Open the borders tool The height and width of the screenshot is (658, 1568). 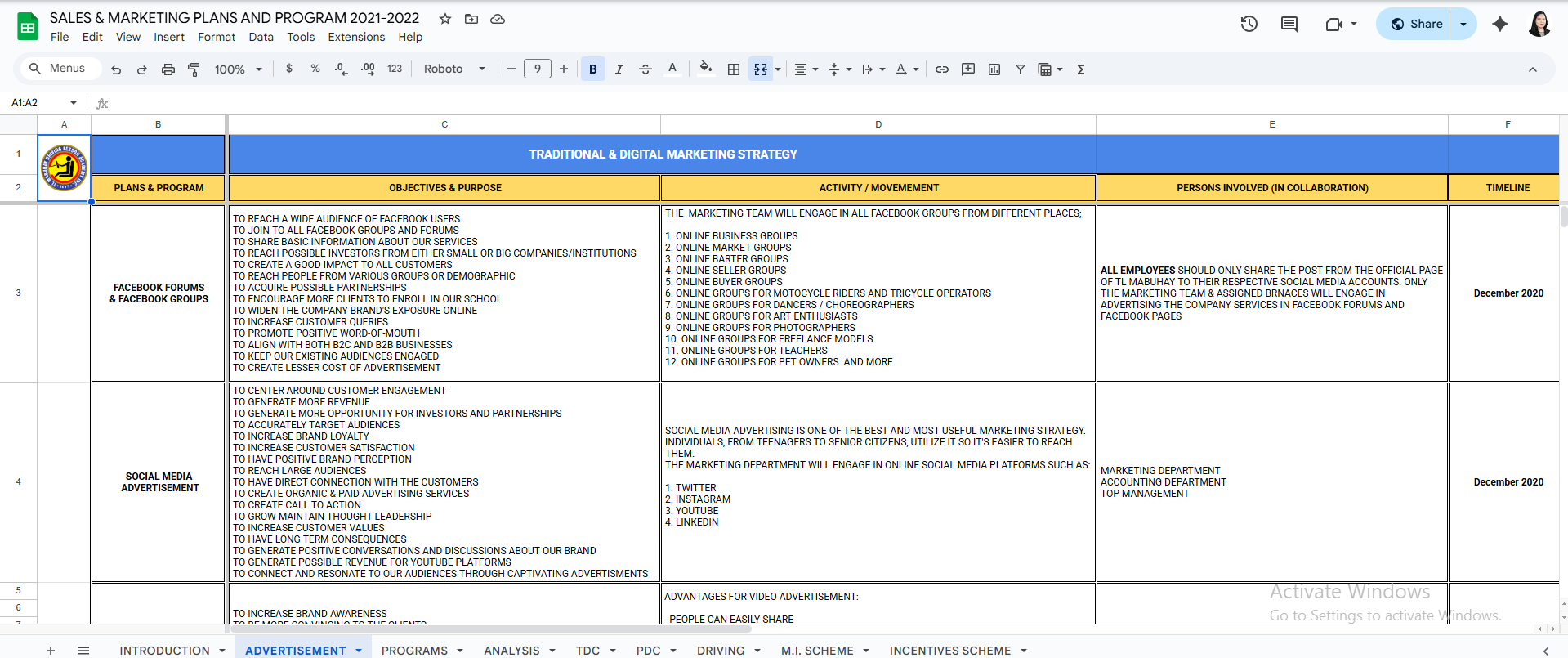(733, 69)
